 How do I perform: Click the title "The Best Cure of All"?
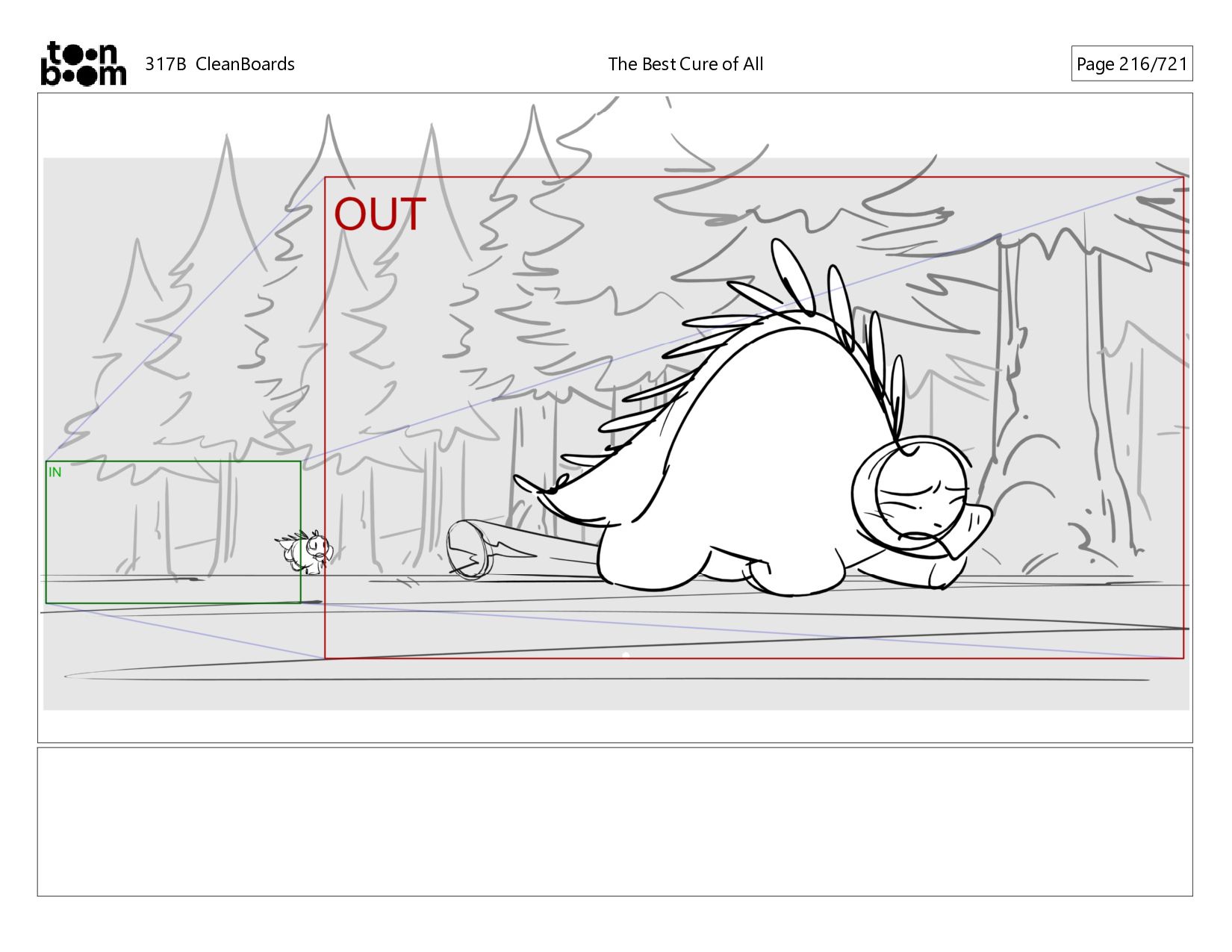click(685, 64)
